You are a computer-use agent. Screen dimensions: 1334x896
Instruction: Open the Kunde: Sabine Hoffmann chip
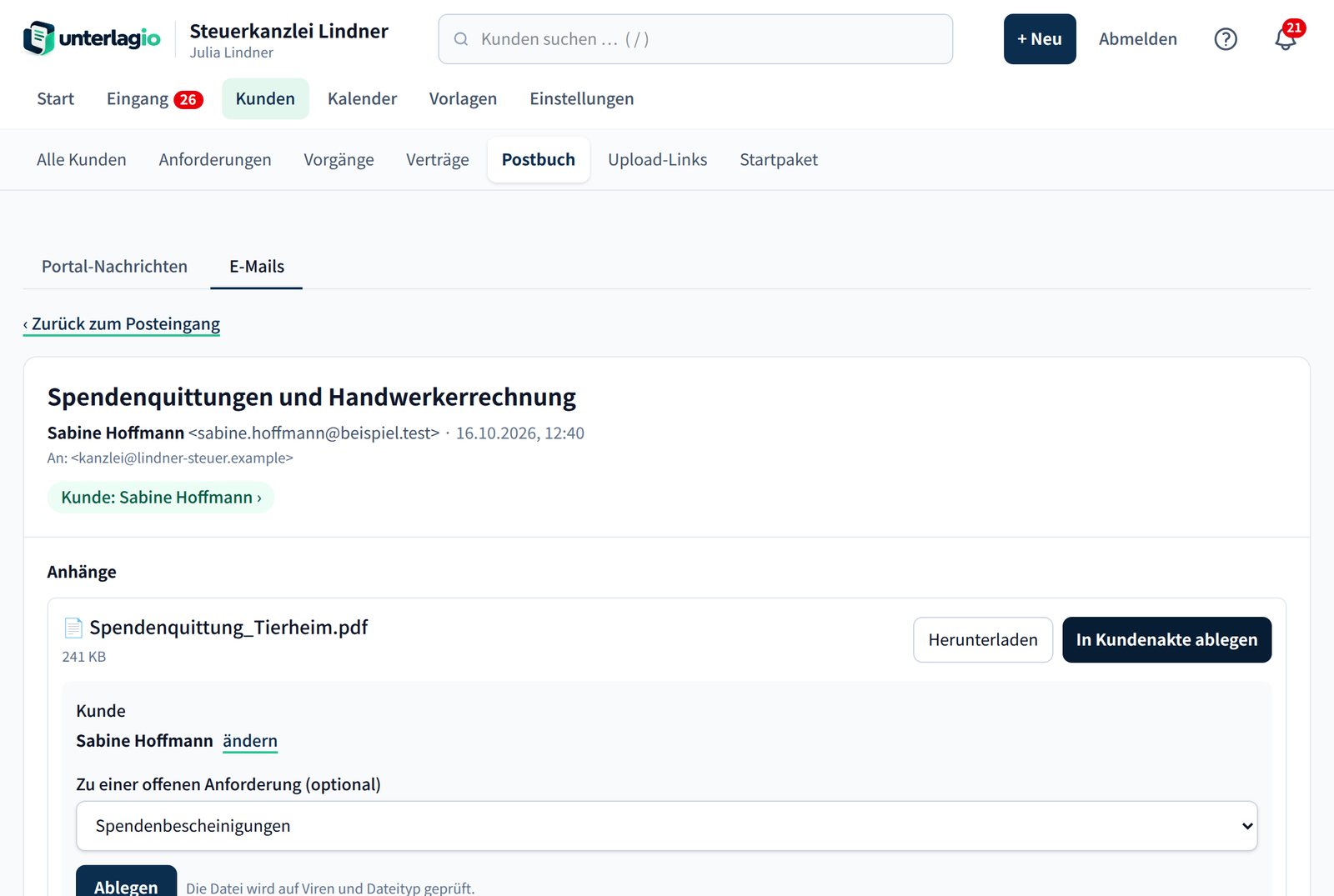(x=161, y=498)
